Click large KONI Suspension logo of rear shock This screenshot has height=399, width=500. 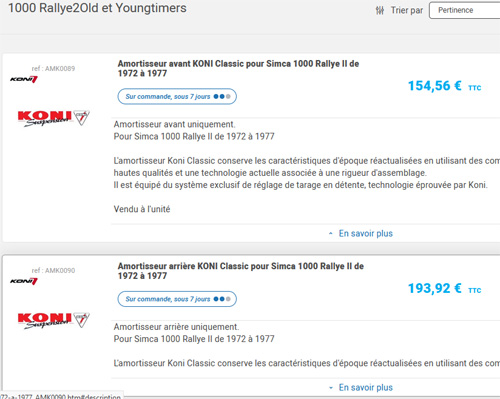pyautogui.click(x=53, y=320)
